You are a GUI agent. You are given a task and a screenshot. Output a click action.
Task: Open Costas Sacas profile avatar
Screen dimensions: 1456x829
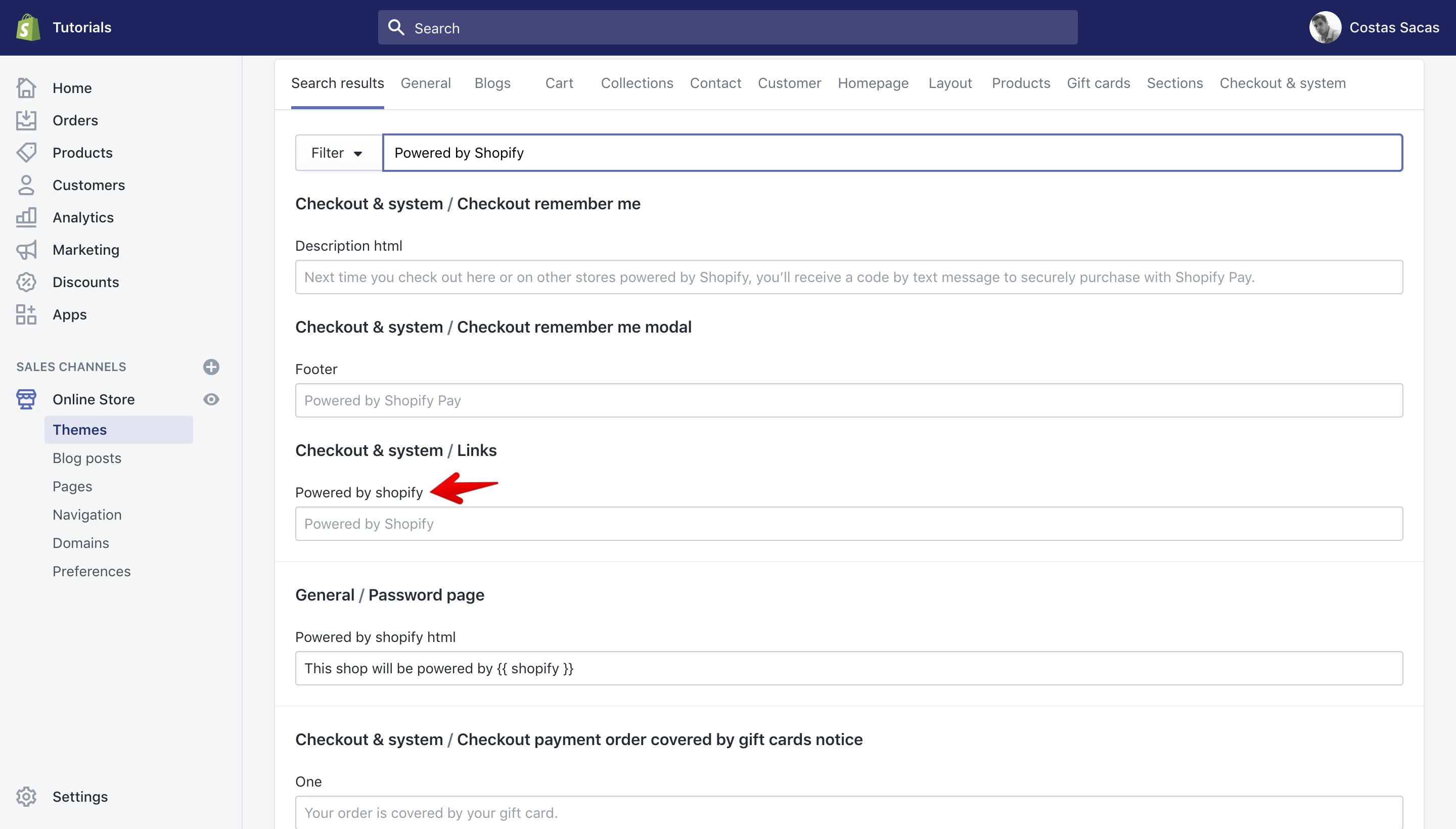click(x=1325, y=27)
